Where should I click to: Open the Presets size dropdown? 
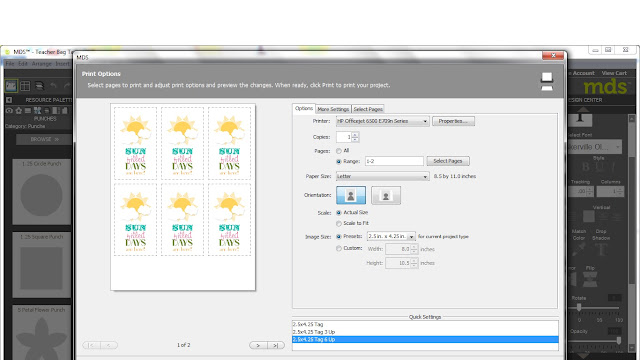[x=391, y=236]
